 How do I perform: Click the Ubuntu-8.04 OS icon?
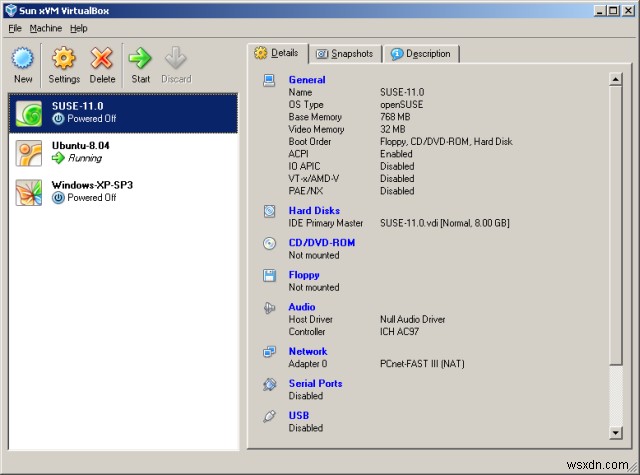coord(28,152)
